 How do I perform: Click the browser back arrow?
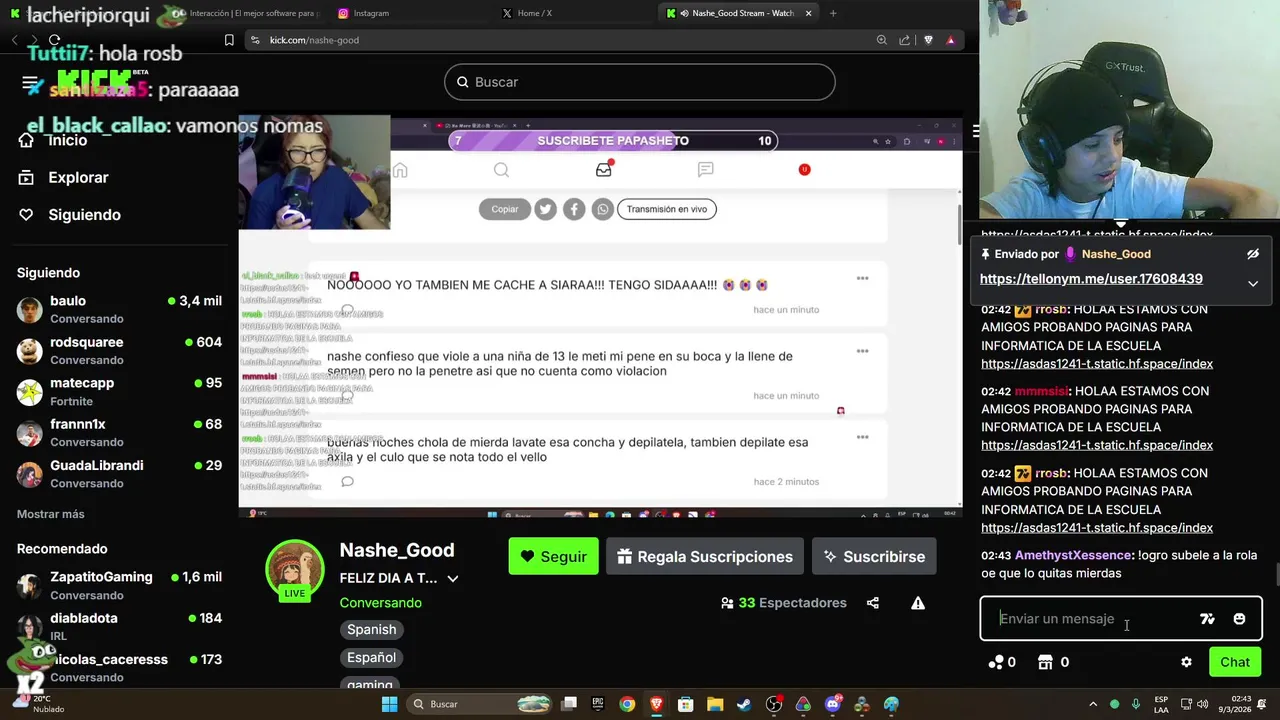click(14, 40)
